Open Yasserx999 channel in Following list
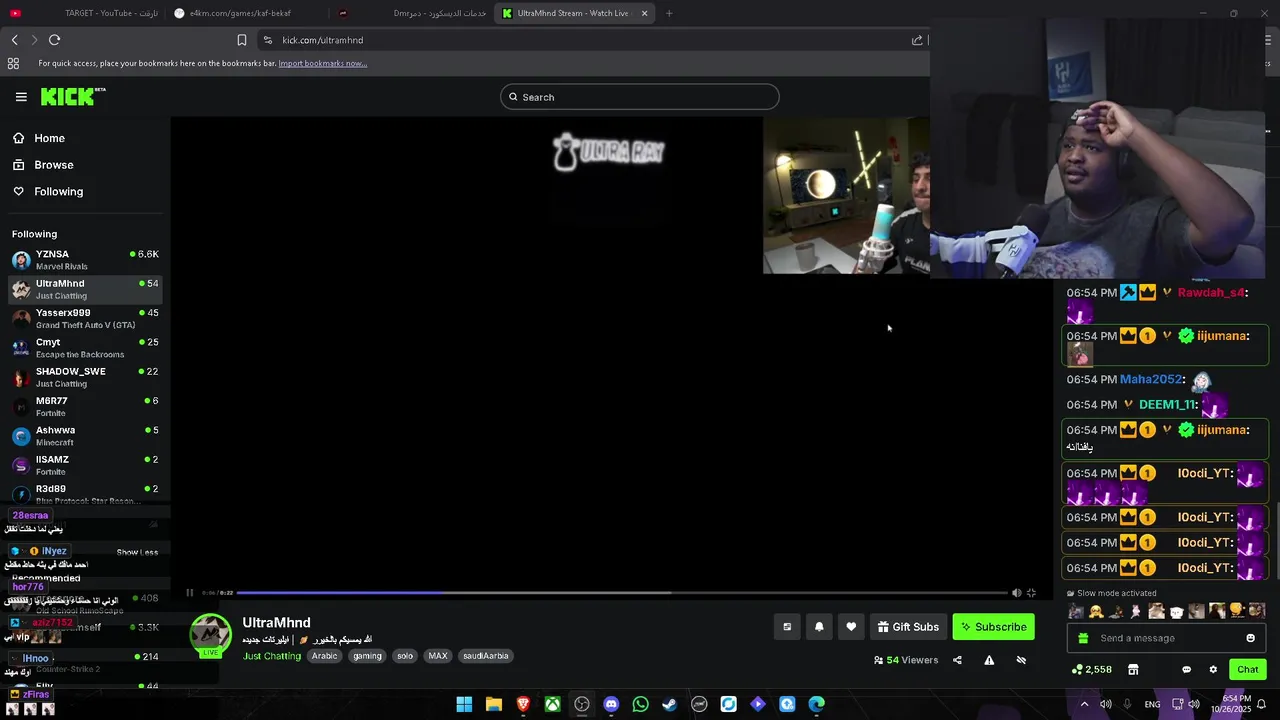 pyautogui.click(x=85, y=318)
